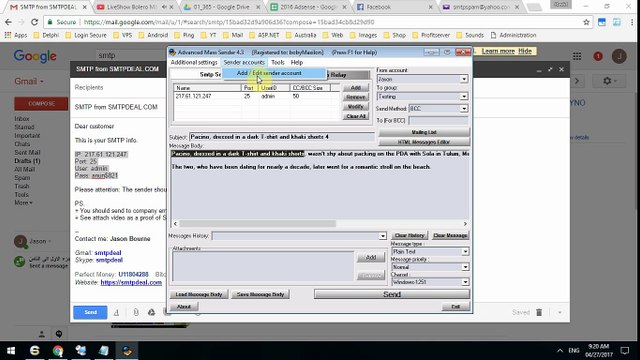Click Clear All button for SMTP list
The width and height of the screenshot is (640, 360).
356,116
